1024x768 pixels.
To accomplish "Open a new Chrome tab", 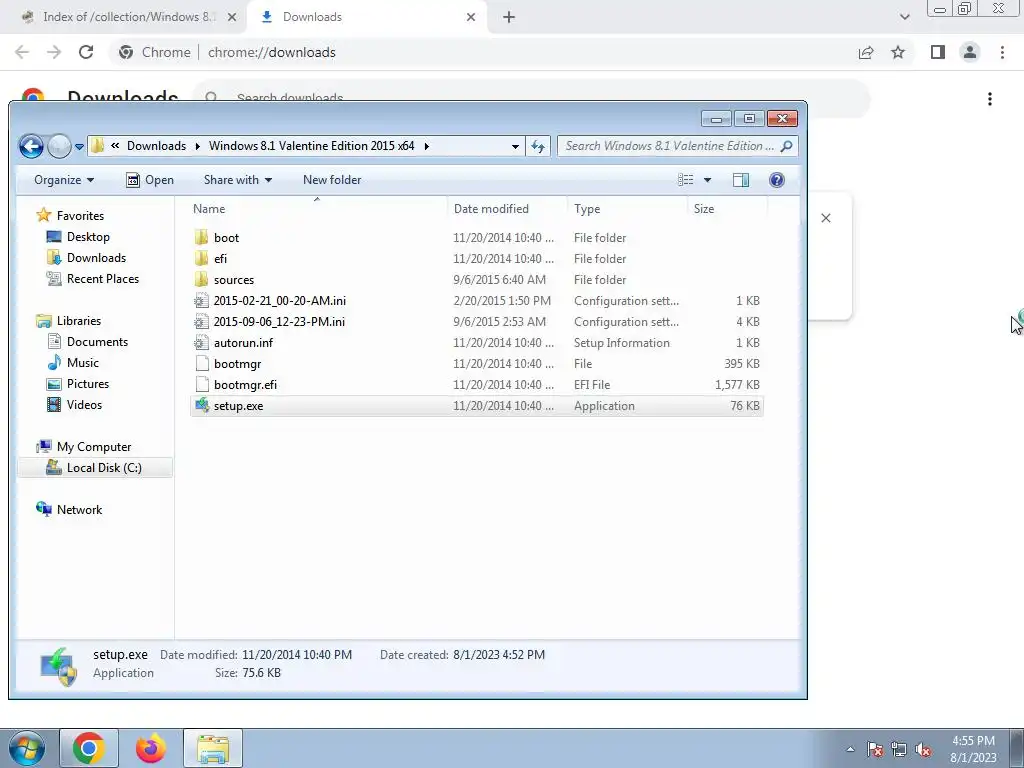I will pyautogui.click(x=509, y=18).
